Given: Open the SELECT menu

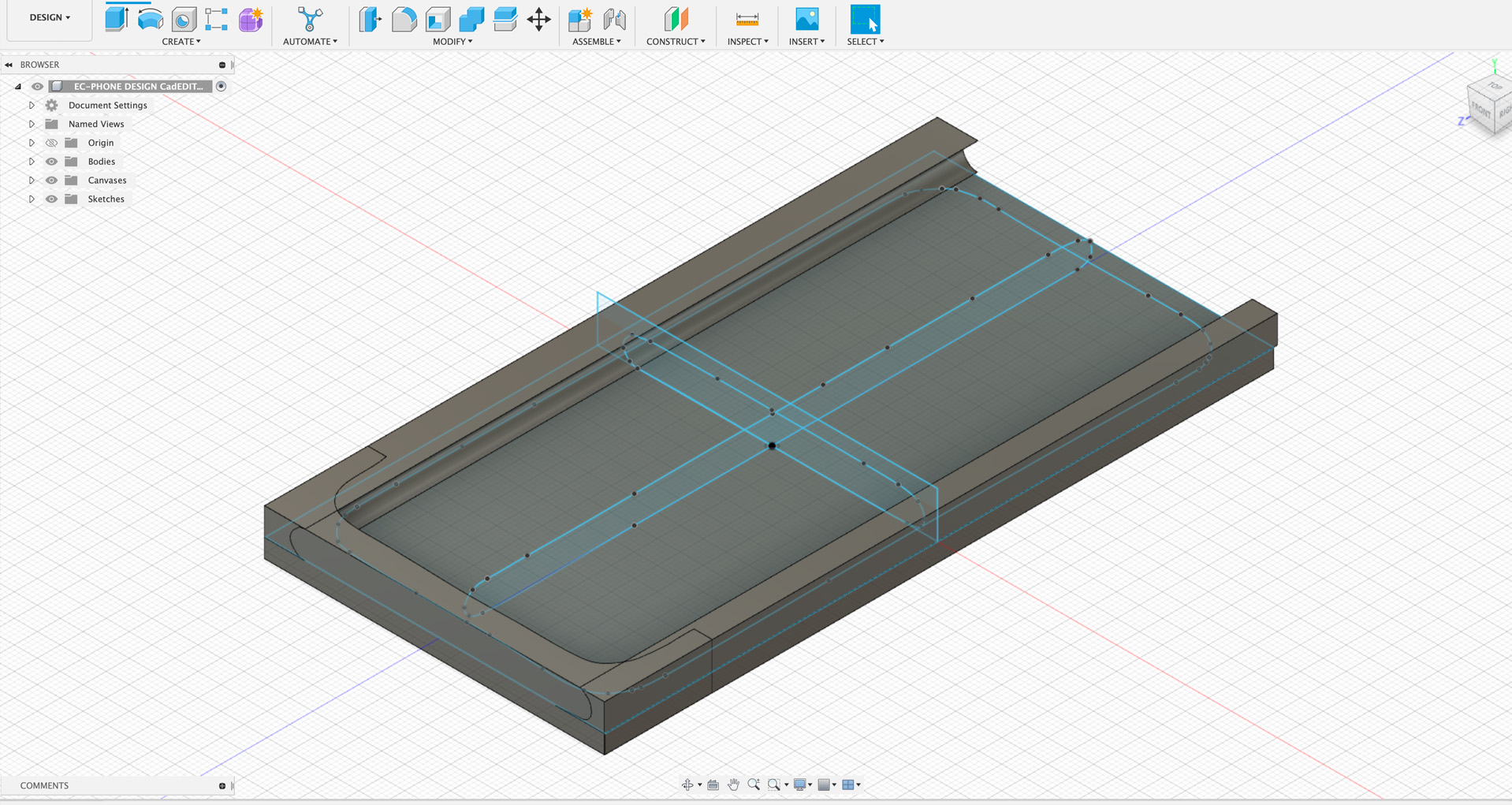Looking at the screenshot, I should [865, 42].
